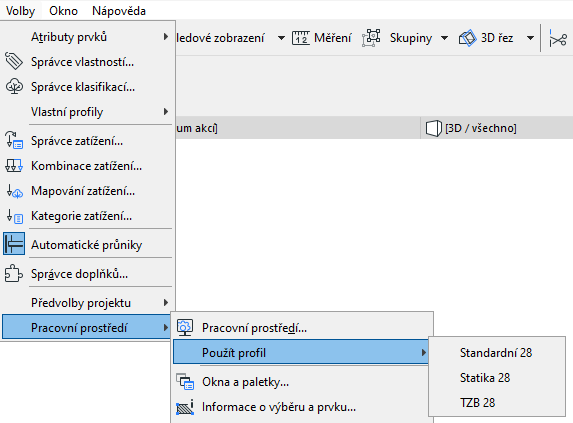Click the Pracovní prostředí... monitor icon
This screenshot has width=573, height=423.
coord(185,327)
